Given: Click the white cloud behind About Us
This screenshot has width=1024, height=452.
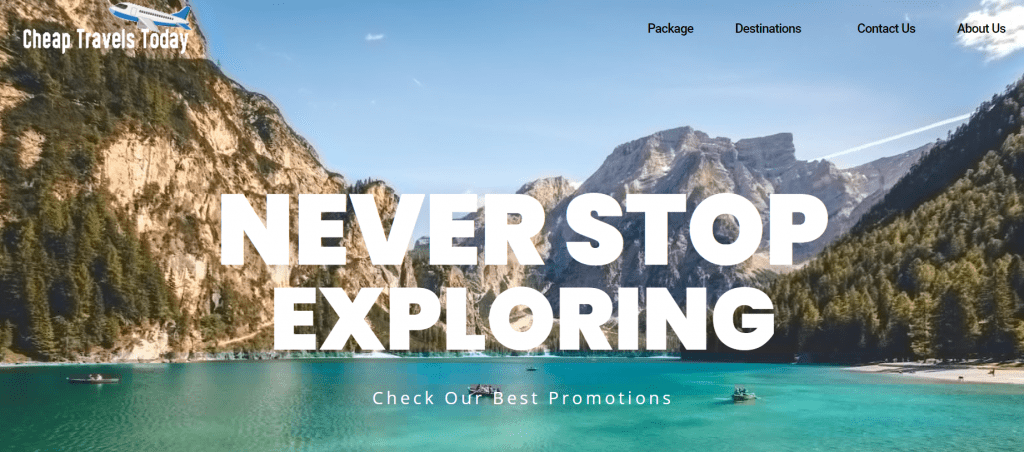Looking at the screenshot, I should tap(993, 27).
